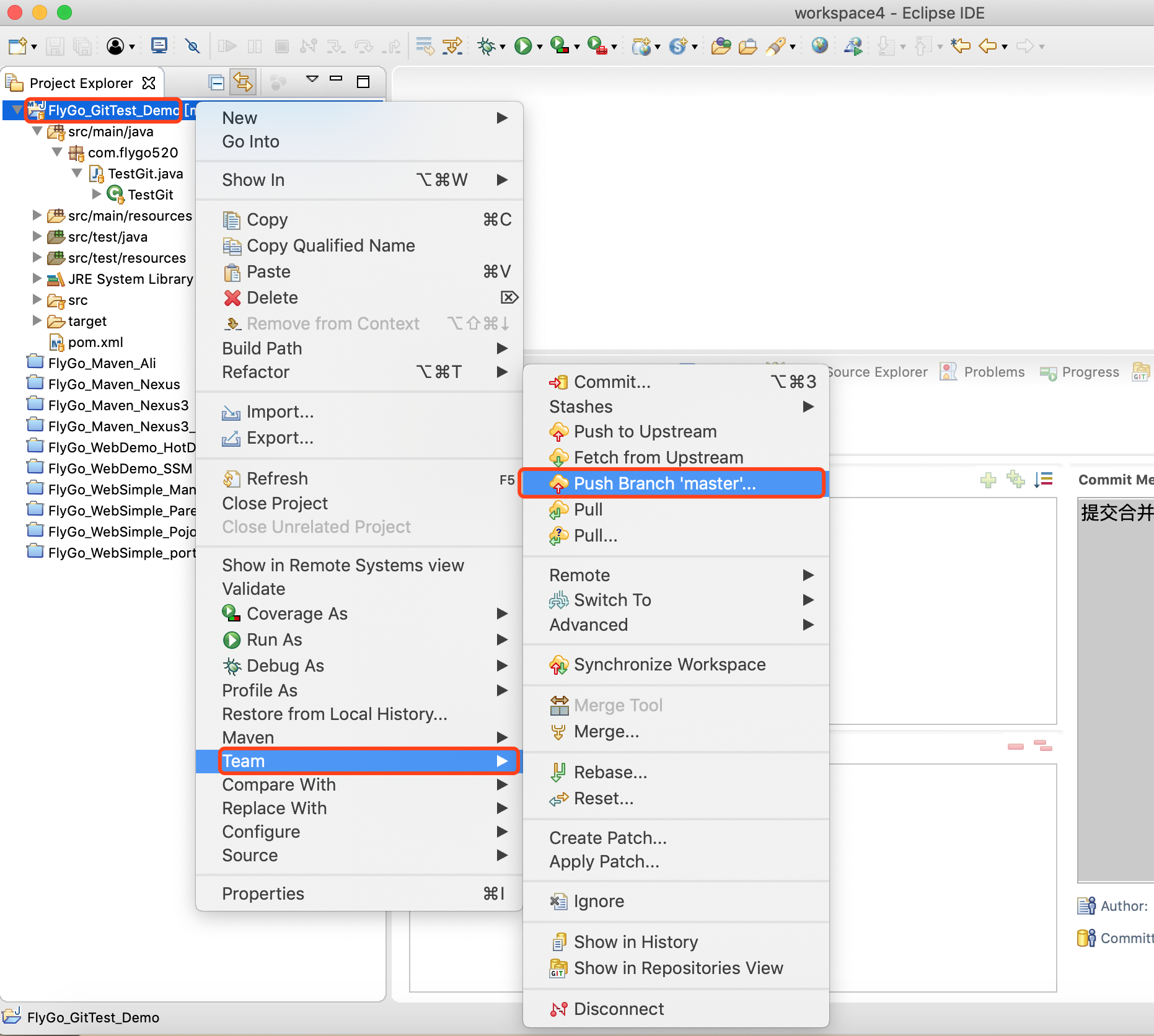
Task: Click the Save toolbar icon
Action: (x=55, y=46)
